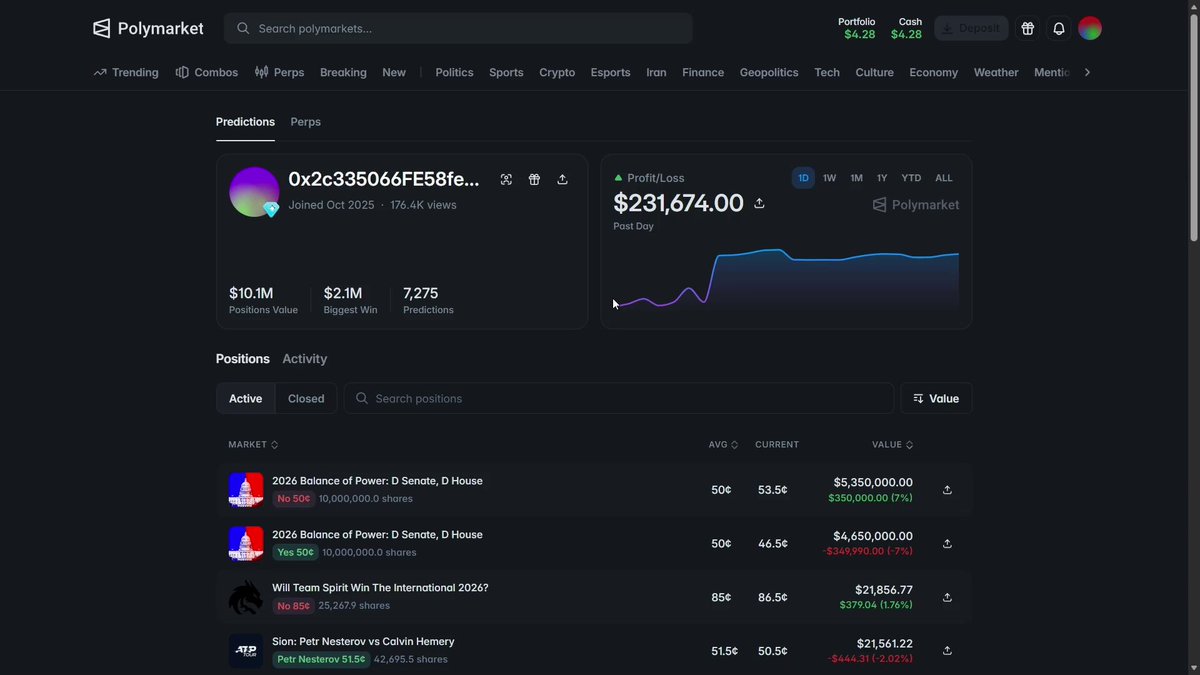Select the YTD profit range
Screen dimensions: 1200x675
tap(911, 178)
